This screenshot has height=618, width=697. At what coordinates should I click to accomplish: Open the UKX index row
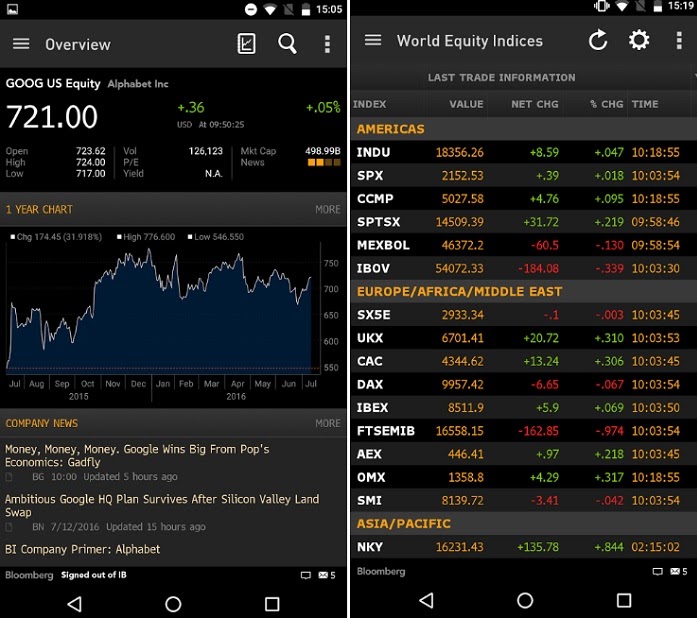tap(524, 338)
